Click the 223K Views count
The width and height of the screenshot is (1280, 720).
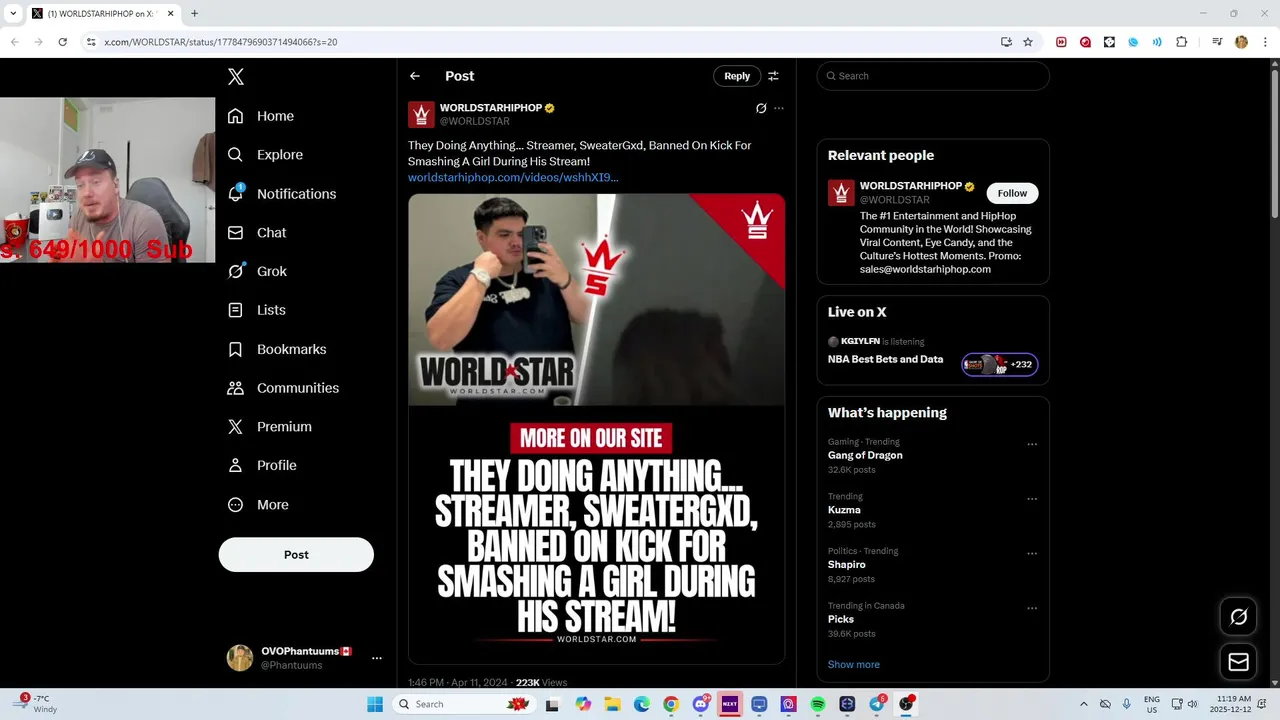(x=541, y=682)
